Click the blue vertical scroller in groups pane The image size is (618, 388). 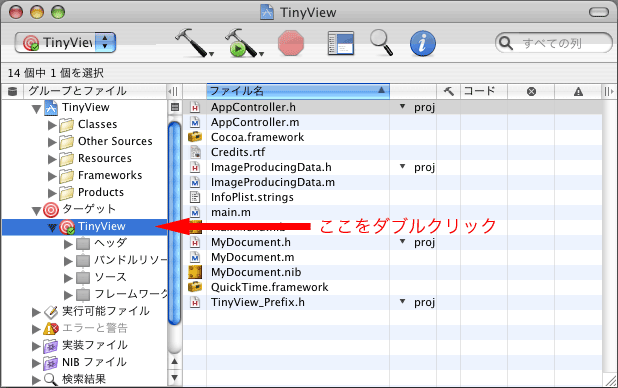[174, 223]
